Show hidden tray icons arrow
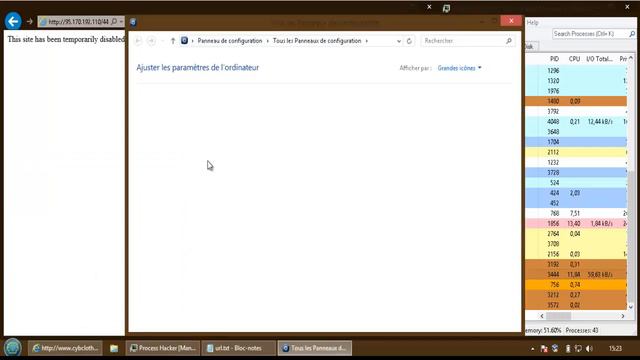 point(532,349)
